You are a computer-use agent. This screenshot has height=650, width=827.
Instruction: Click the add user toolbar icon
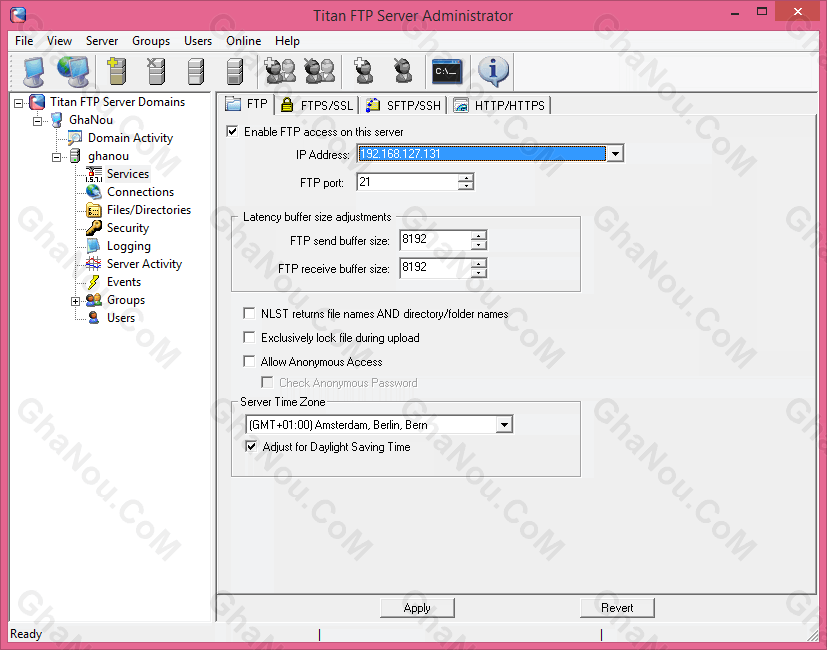pos(363,71)
